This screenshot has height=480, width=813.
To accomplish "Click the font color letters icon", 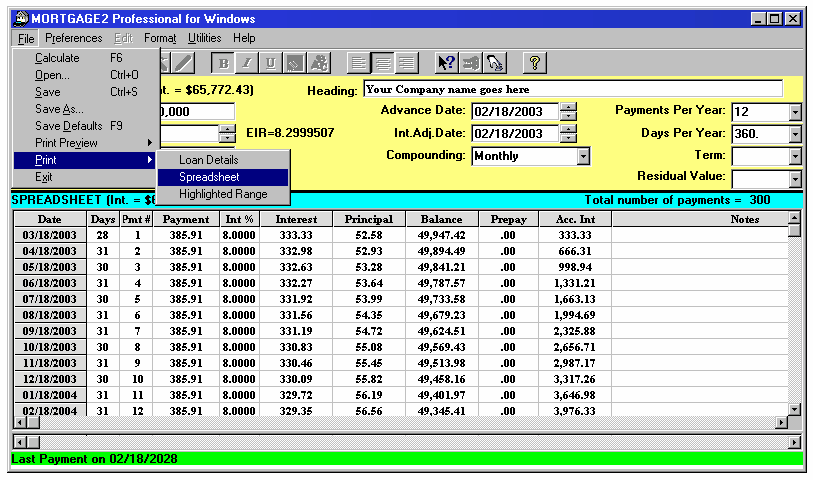I will tap(318, 63).
